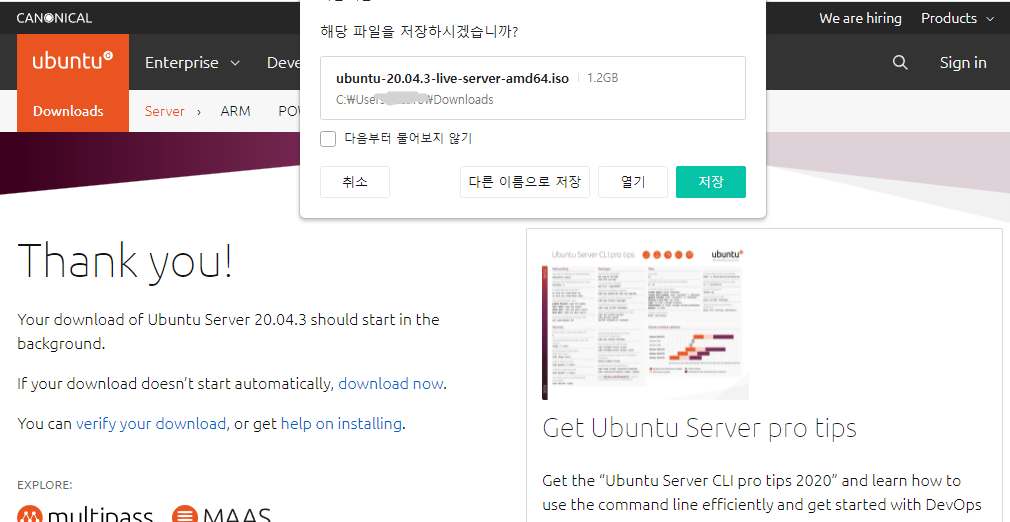Click the Canonical logo

54,18
